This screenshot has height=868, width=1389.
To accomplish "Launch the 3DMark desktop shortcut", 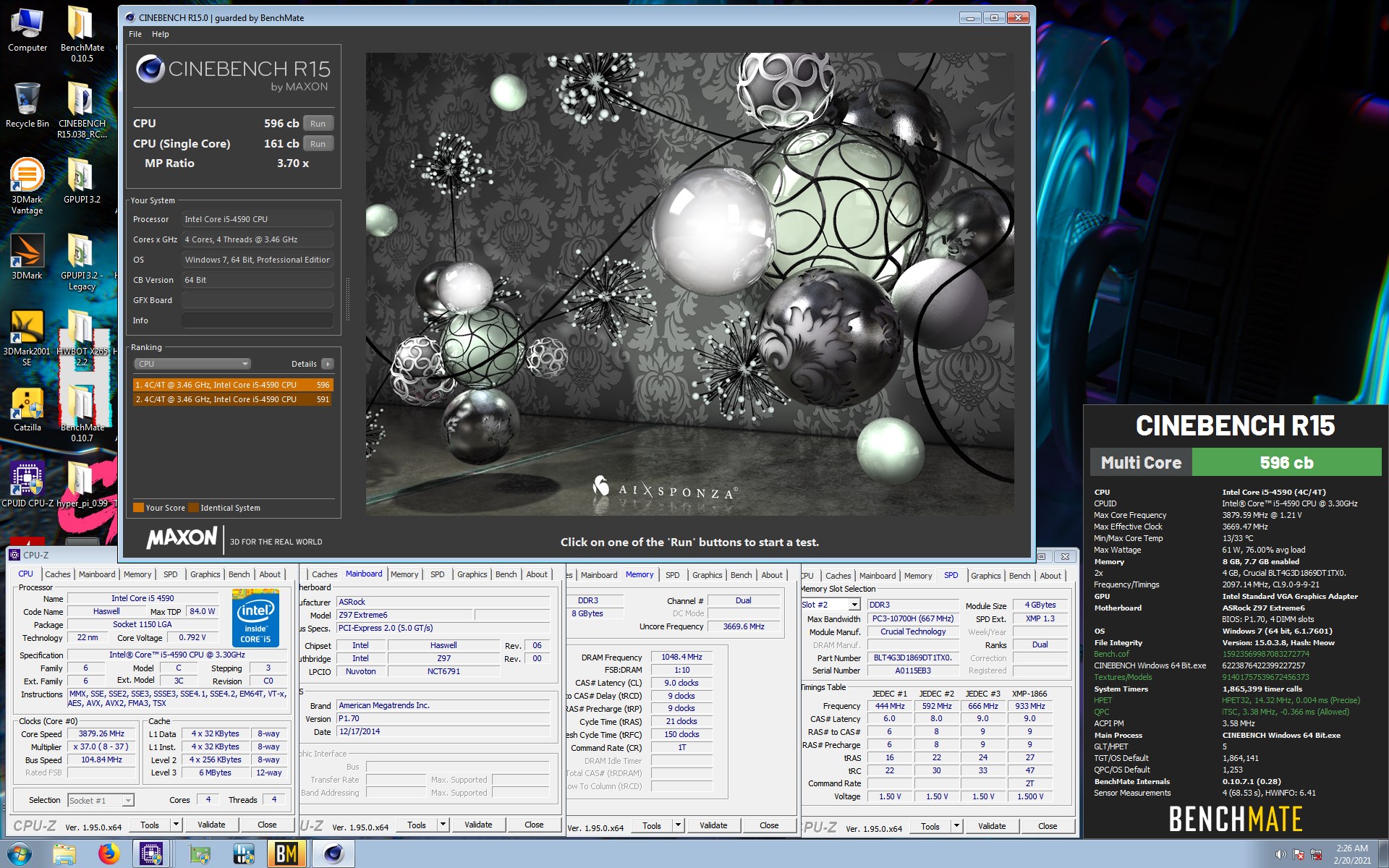I will (27, 257).
